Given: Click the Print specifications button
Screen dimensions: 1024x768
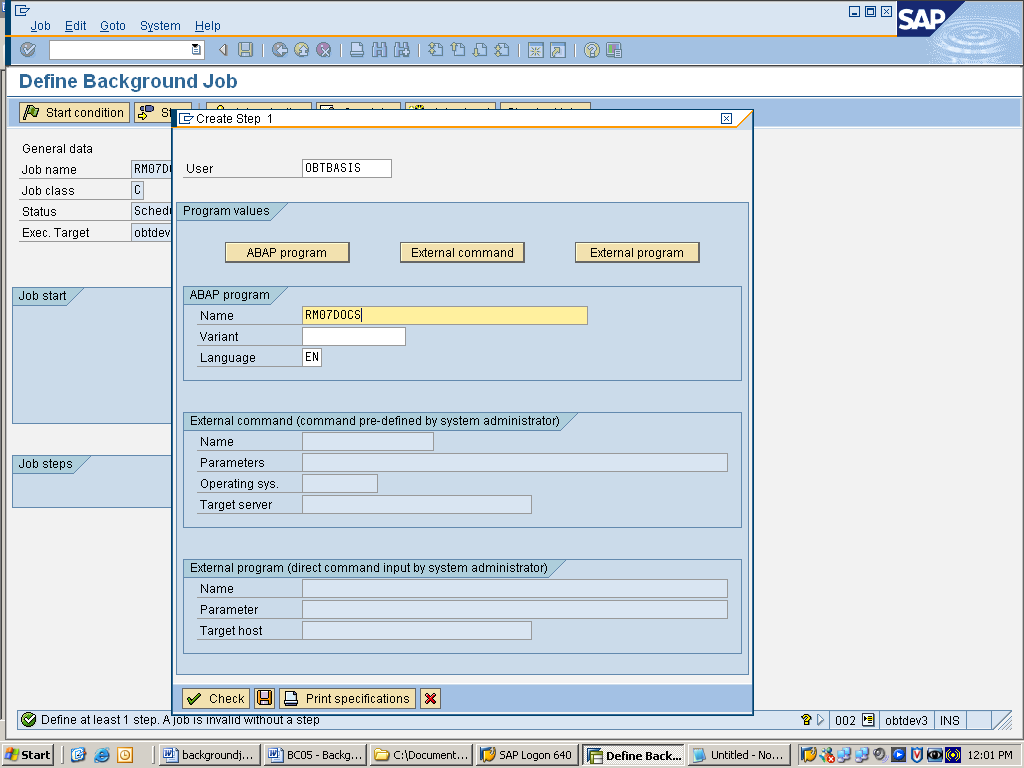Looking at the screenshot, I should pyautogui.click(x=347, y=698).
